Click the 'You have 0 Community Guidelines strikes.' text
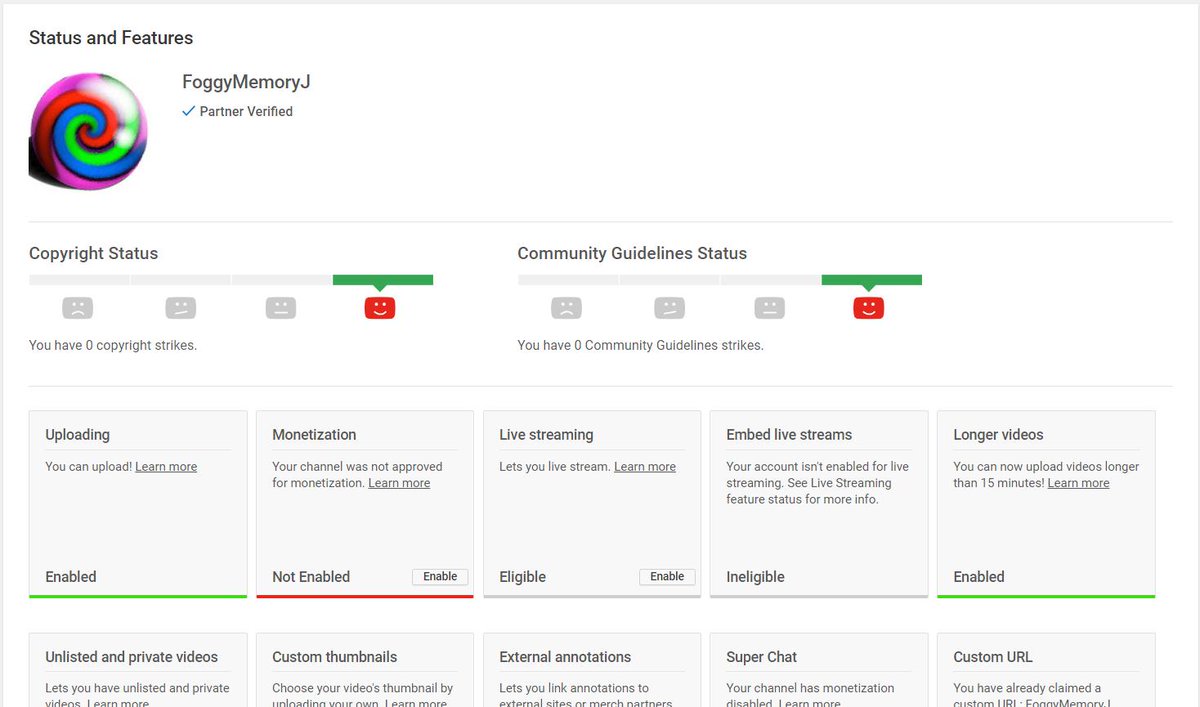Image resolution: width=1200 pixels, height=707 pixels. 640,345
